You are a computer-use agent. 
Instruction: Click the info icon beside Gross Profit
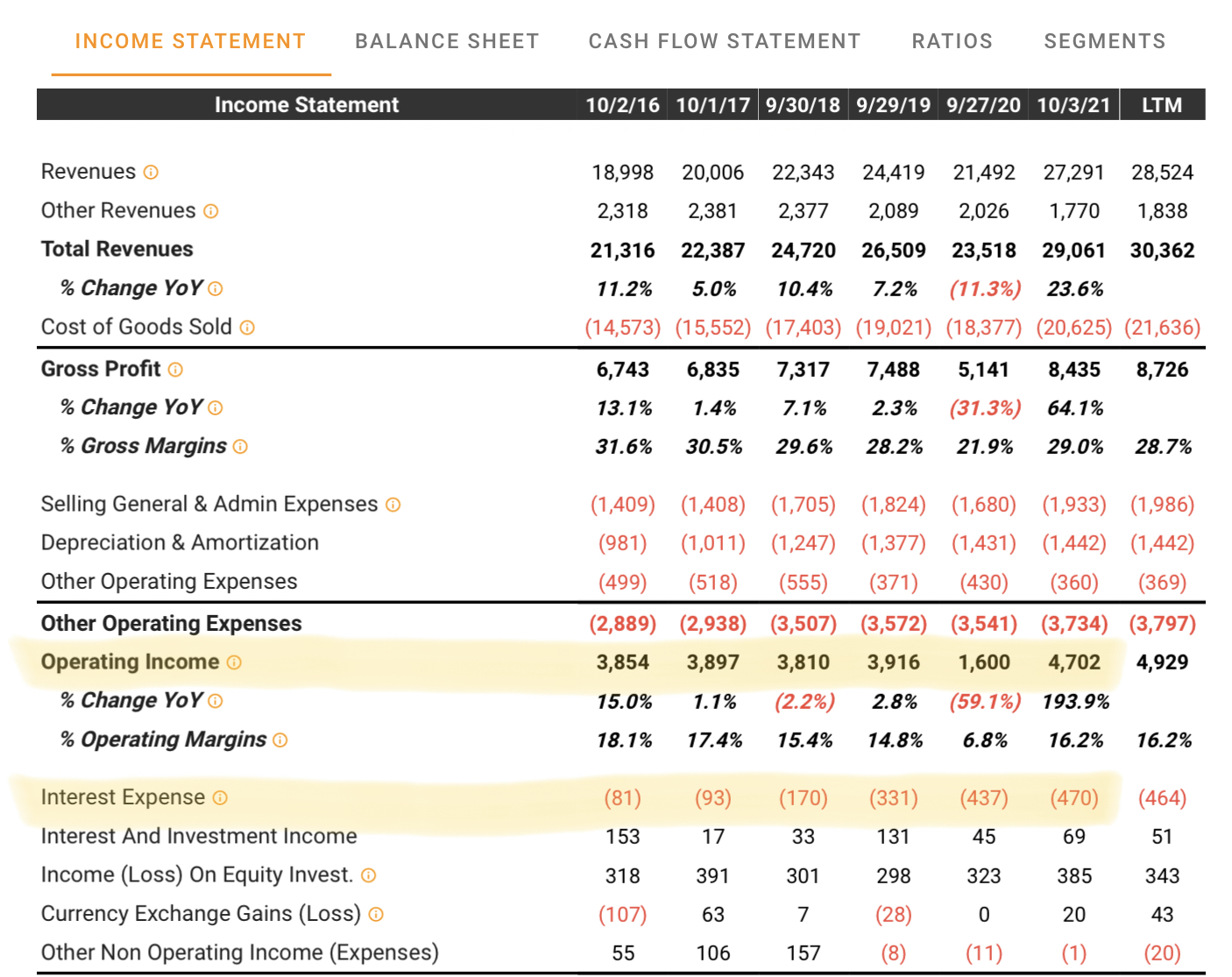coord(175,369)
